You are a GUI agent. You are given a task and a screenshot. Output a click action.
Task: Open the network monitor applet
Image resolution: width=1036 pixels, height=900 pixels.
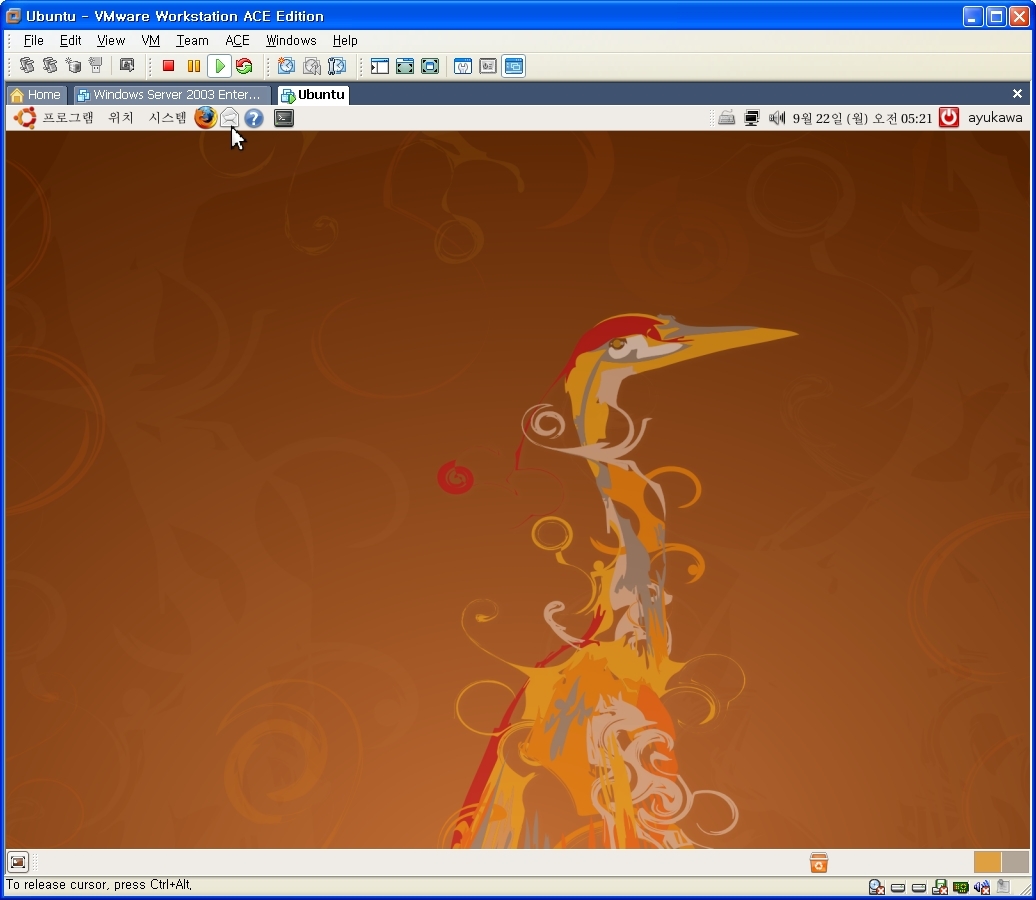click(751, 118)
